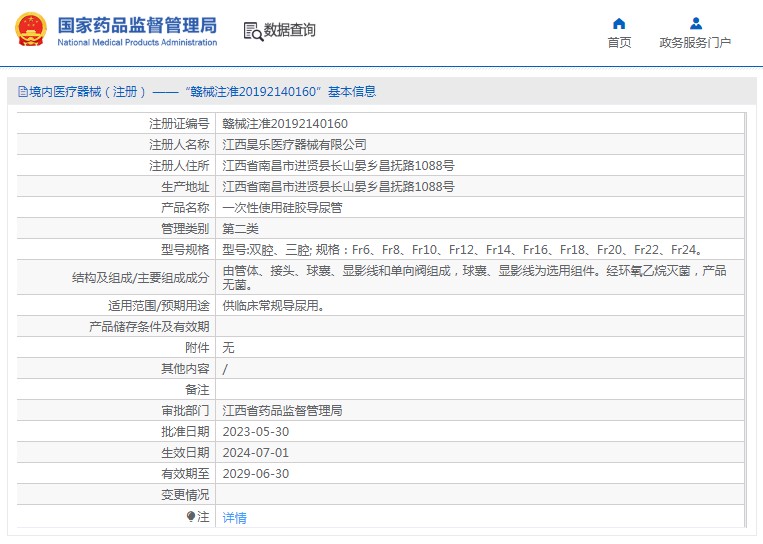This screenshot has height=544, width=763.
Task: Select management class value 第二类
Action: click(240, 229)
